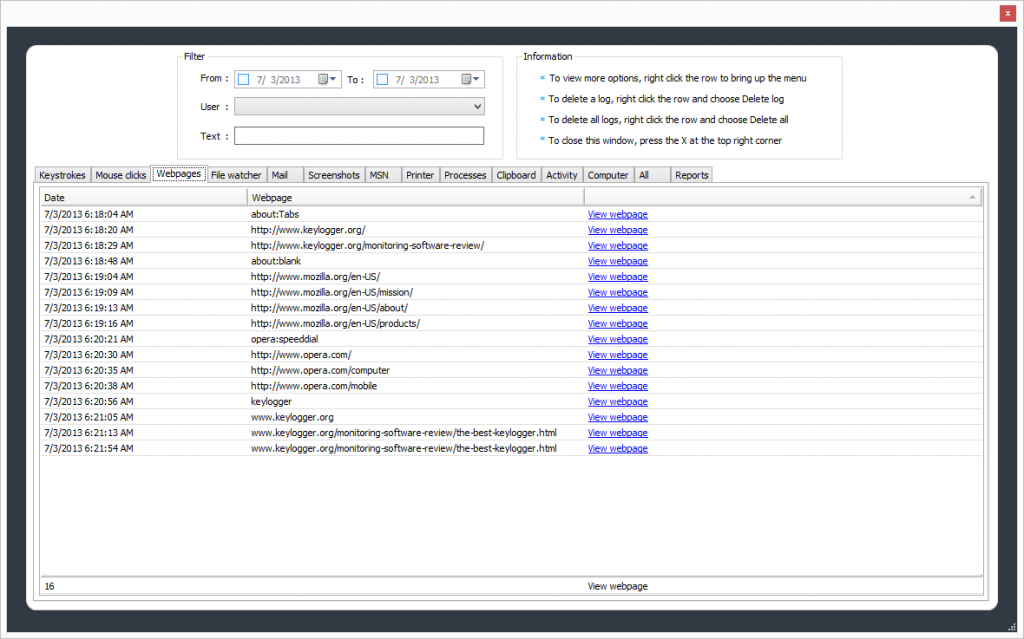Close the window with red X button
Viewport: 1024px width, 639px height.
[1007, 14]
